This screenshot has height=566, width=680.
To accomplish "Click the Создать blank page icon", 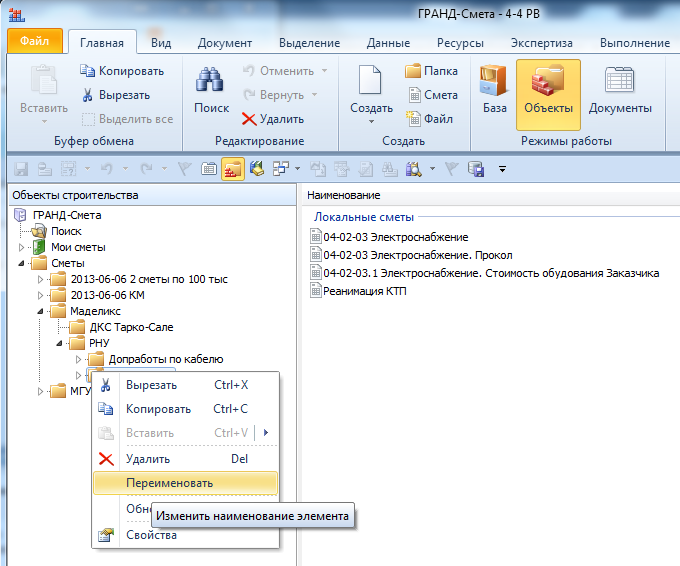I will 370,81.
